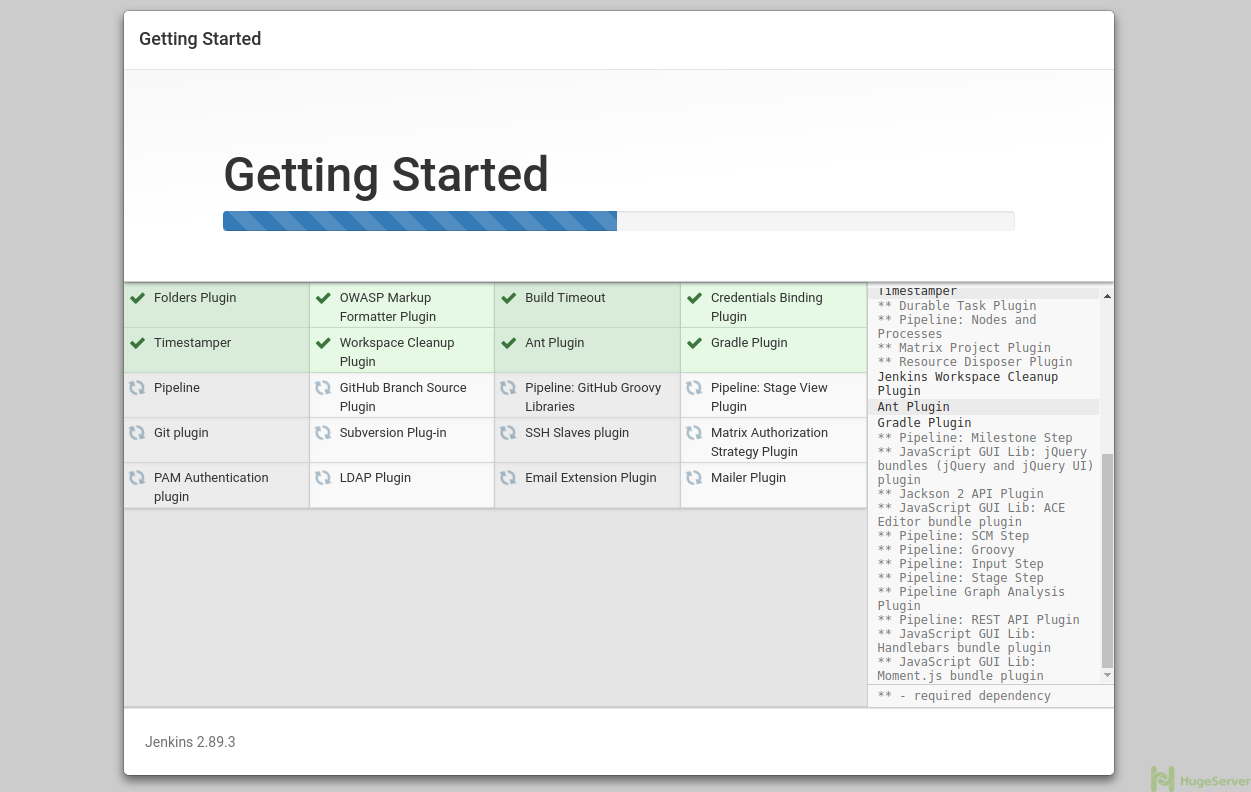Click '** Pipeline: Groovy' log line
Image resolution: width=1251 pixels, height=792 pixels.
point(946,550)
